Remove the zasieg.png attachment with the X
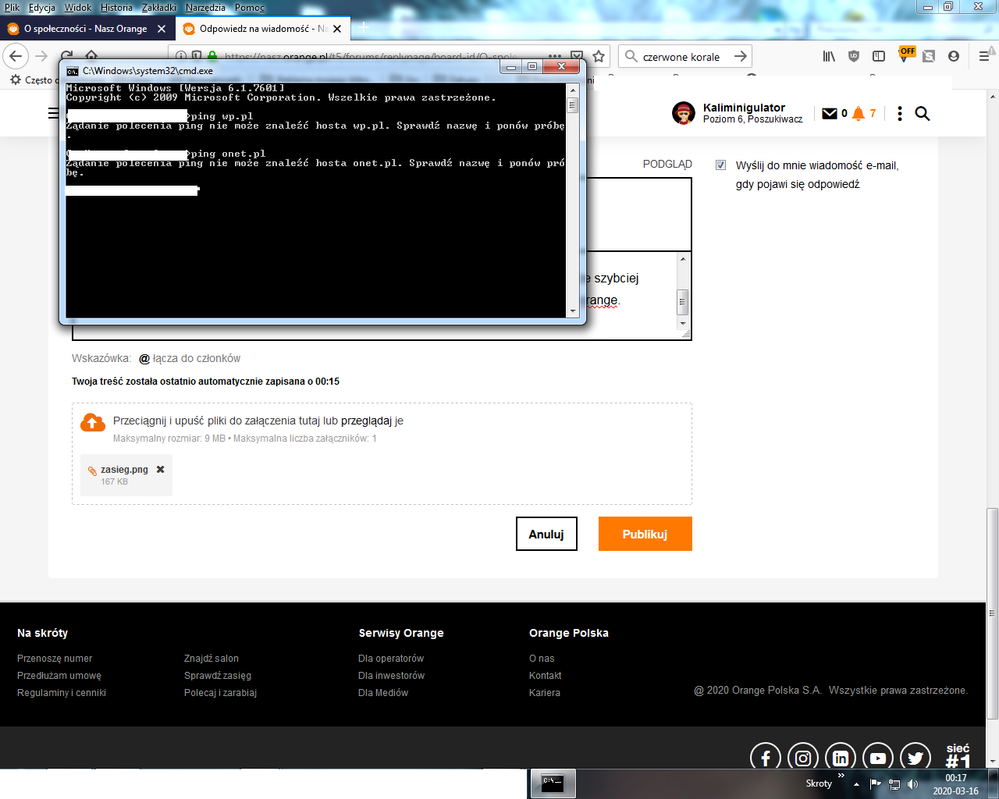The width and height of the screenshot is (999, 799). 161,469
